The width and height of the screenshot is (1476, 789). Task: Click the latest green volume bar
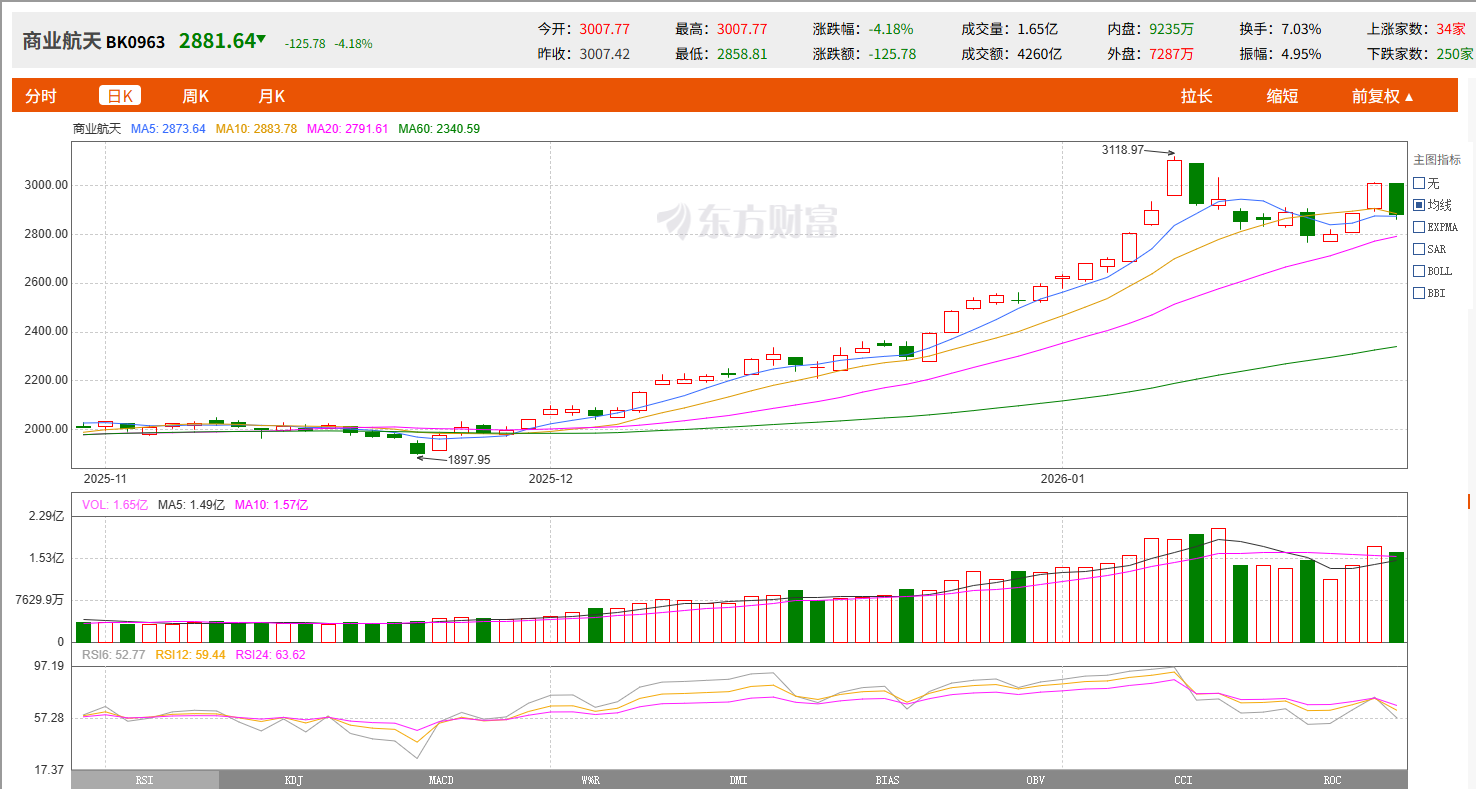pos(1396,597)
